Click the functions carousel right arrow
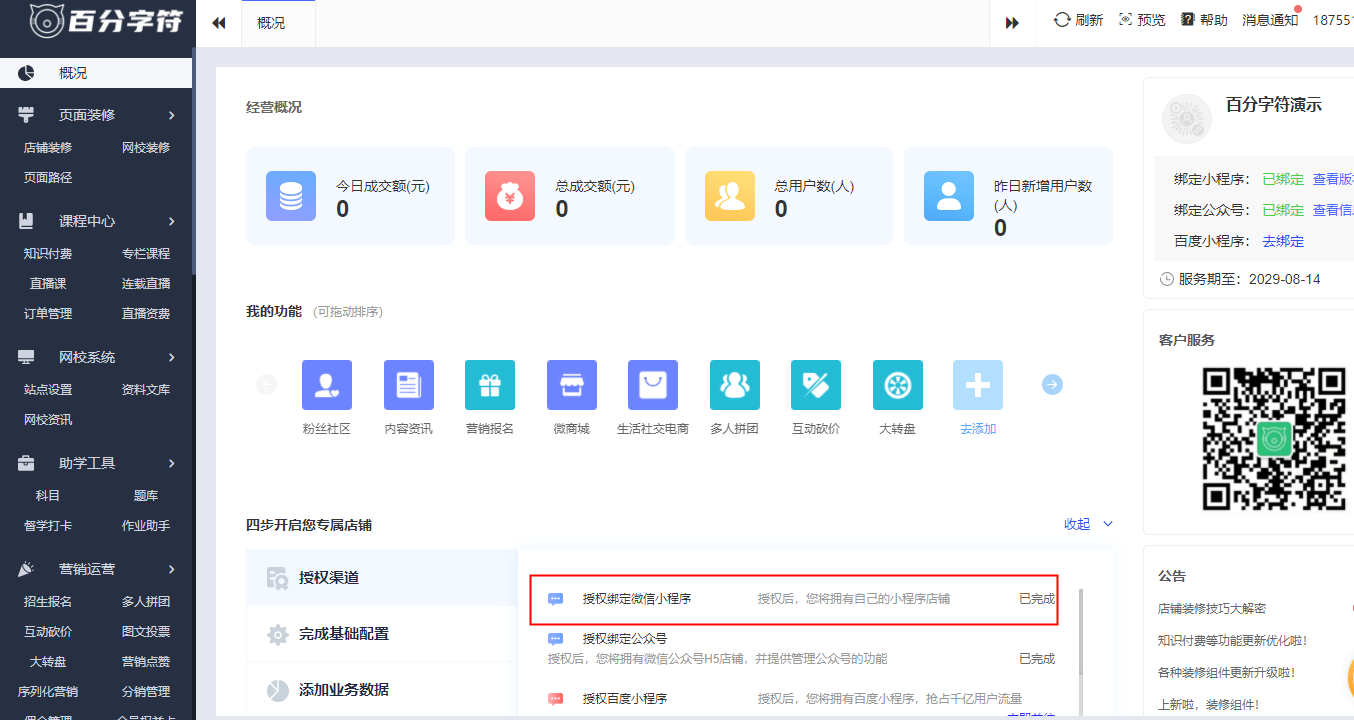This screenshot has height=720, width=1354. click(1052, 384)
